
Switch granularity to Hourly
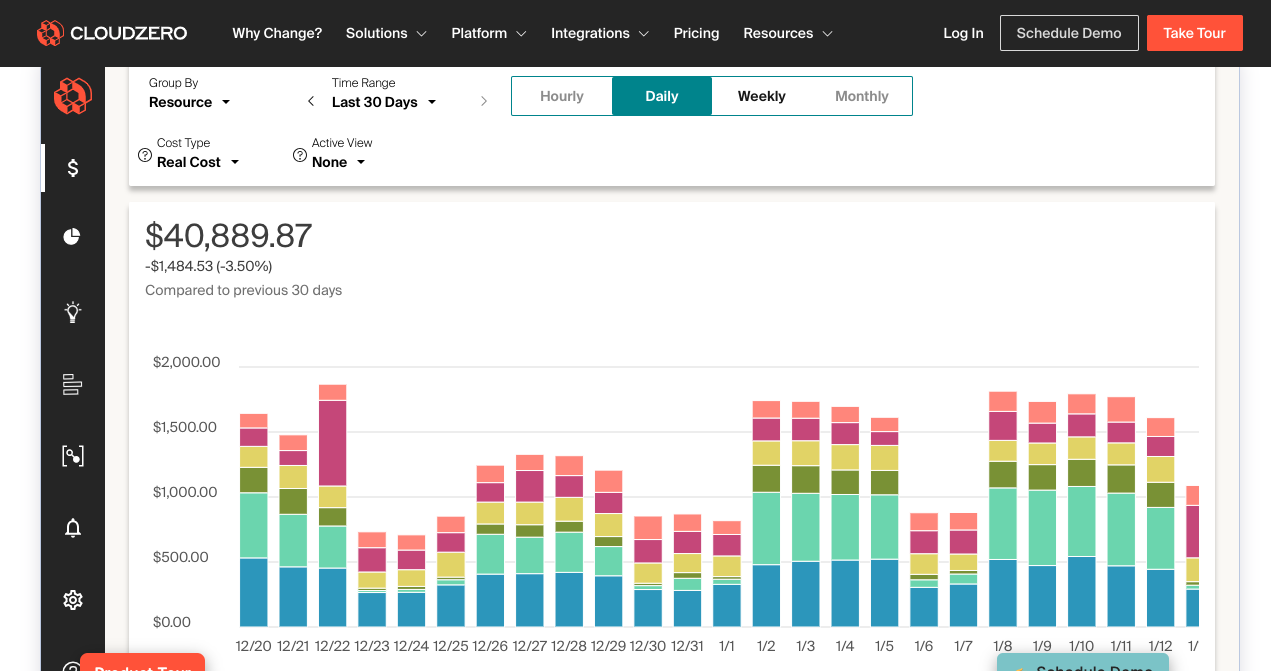pyautogui.click(x=562, y=96)
